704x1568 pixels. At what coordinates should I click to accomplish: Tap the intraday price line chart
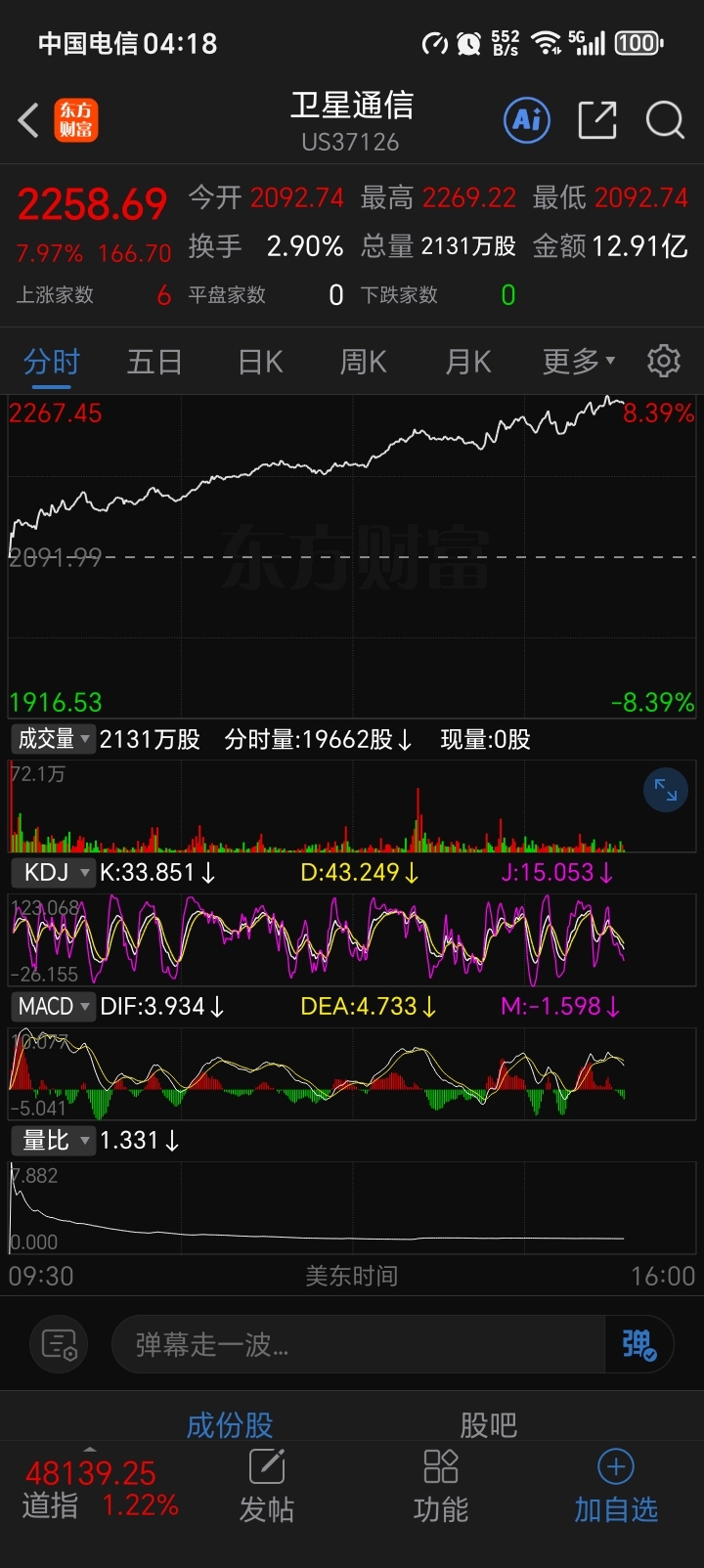click(x=352, y=557)
